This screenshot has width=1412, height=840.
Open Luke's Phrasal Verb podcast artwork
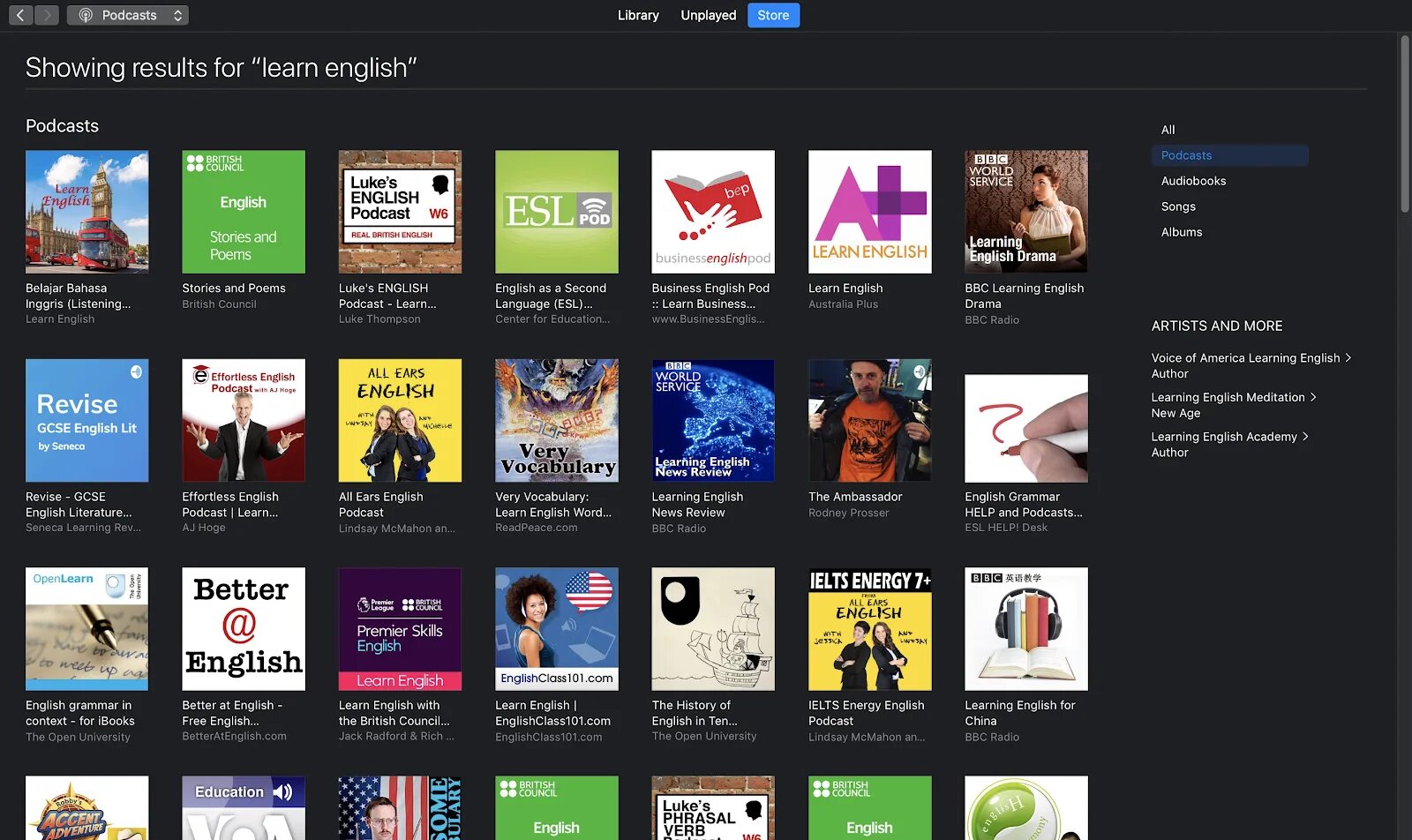(x=713, y=807)
